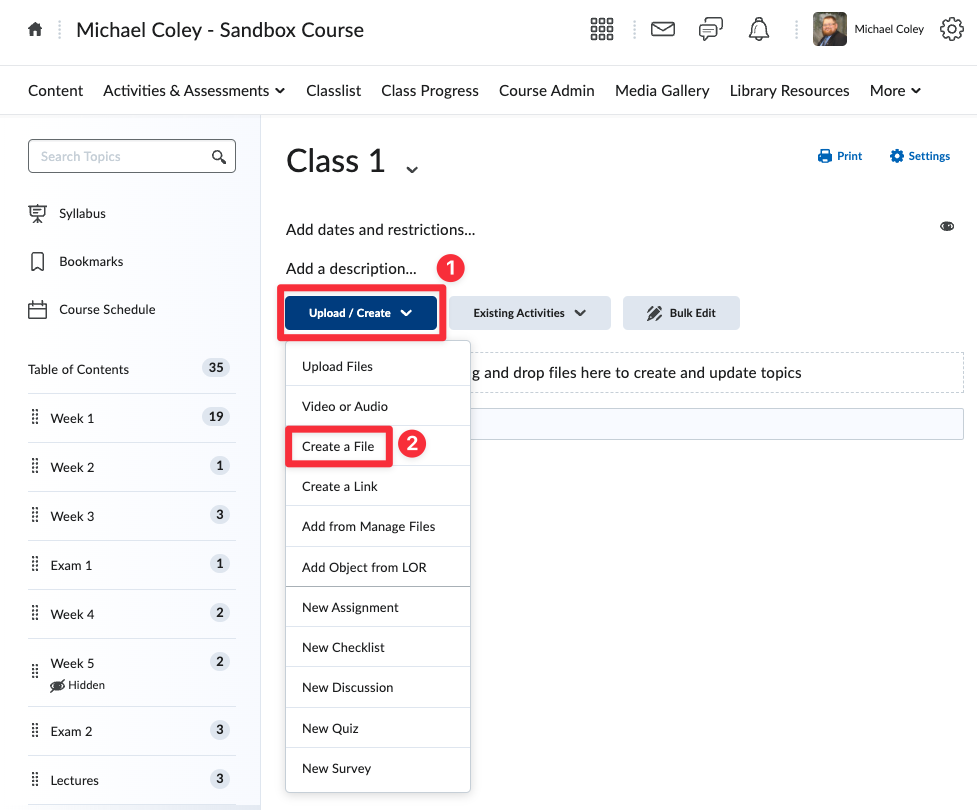
Task: Toggle module visibility eye icon
Action: (947, 227)
